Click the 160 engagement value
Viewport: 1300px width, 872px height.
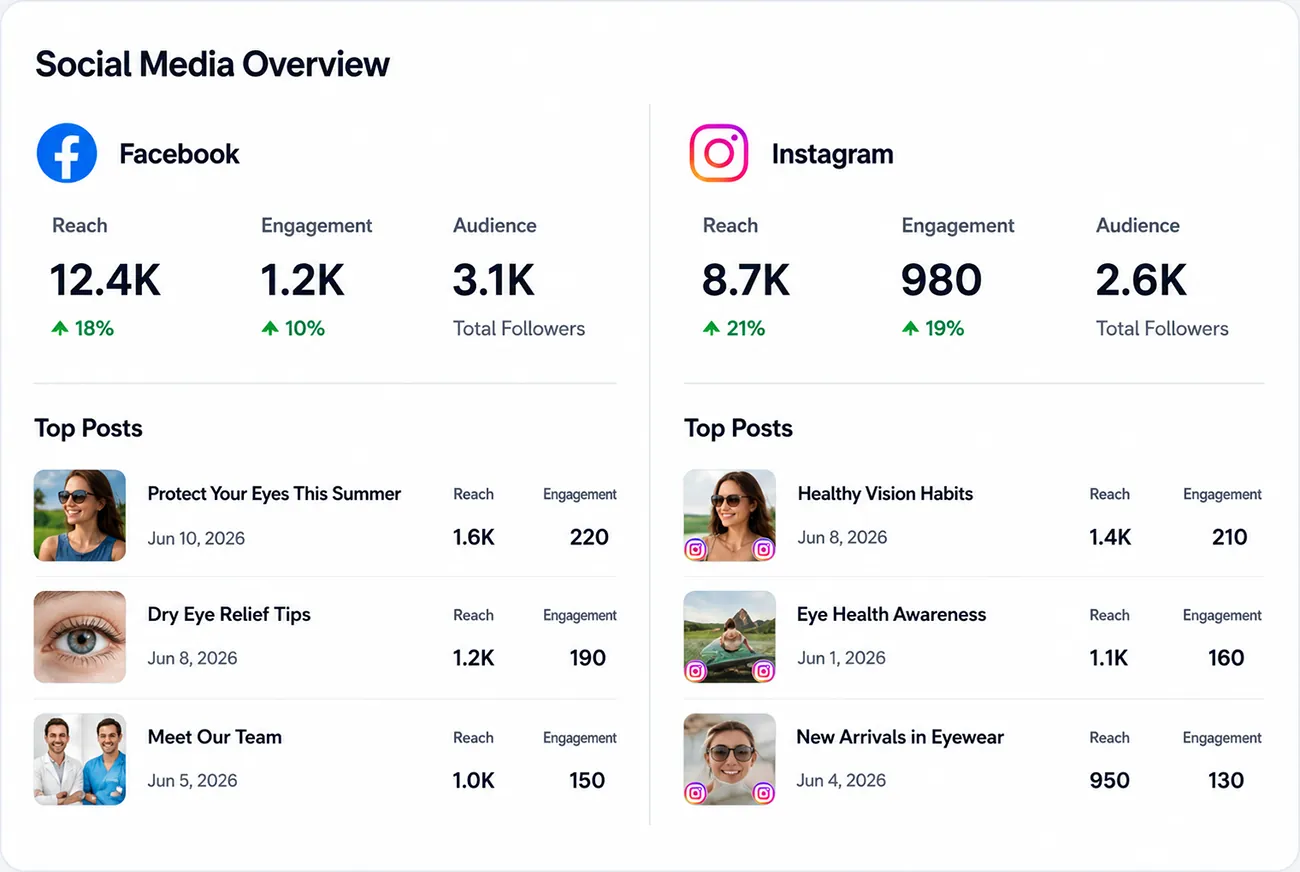[x=1226, y=658]
